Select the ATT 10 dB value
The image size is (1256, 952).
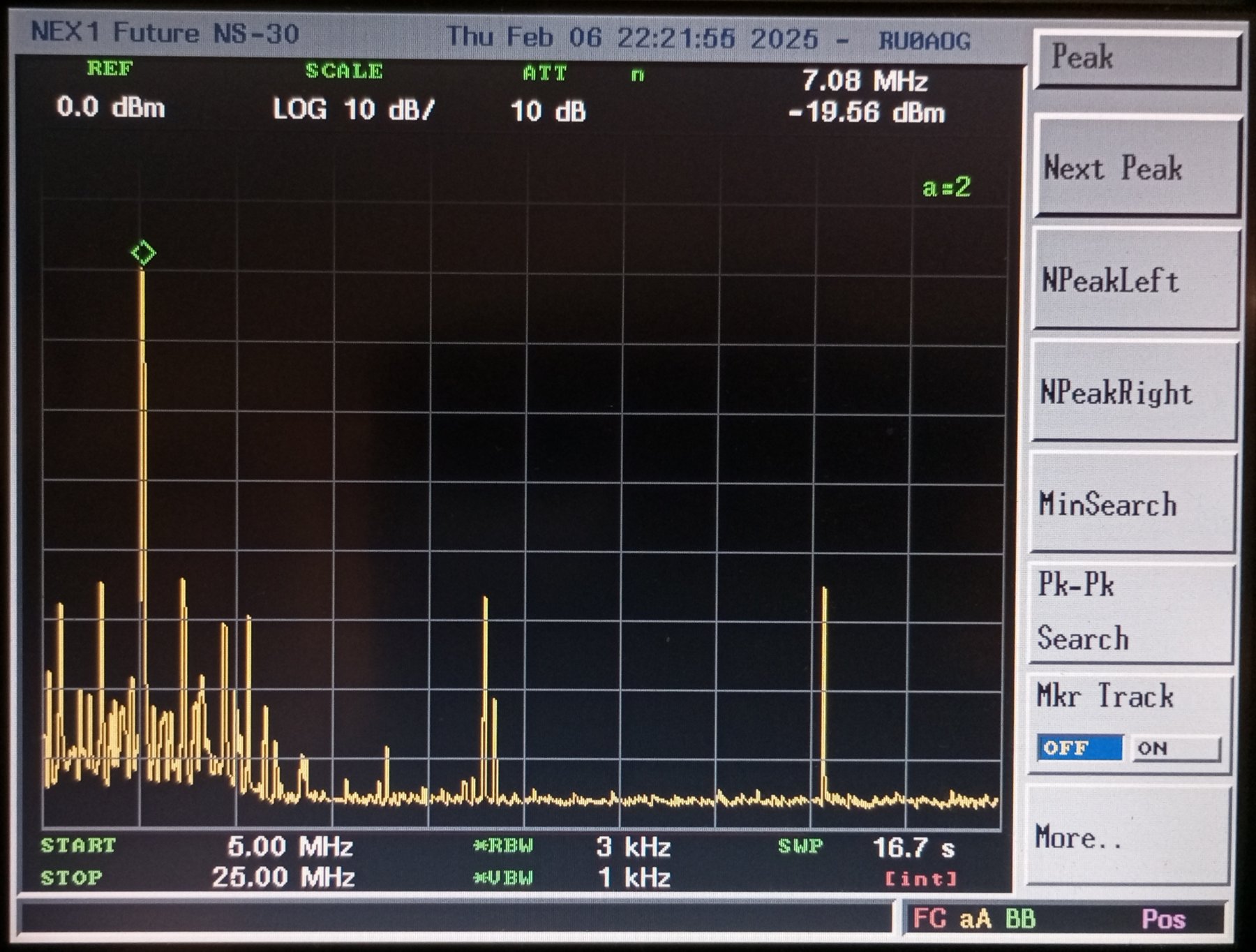tap(548, 111)
